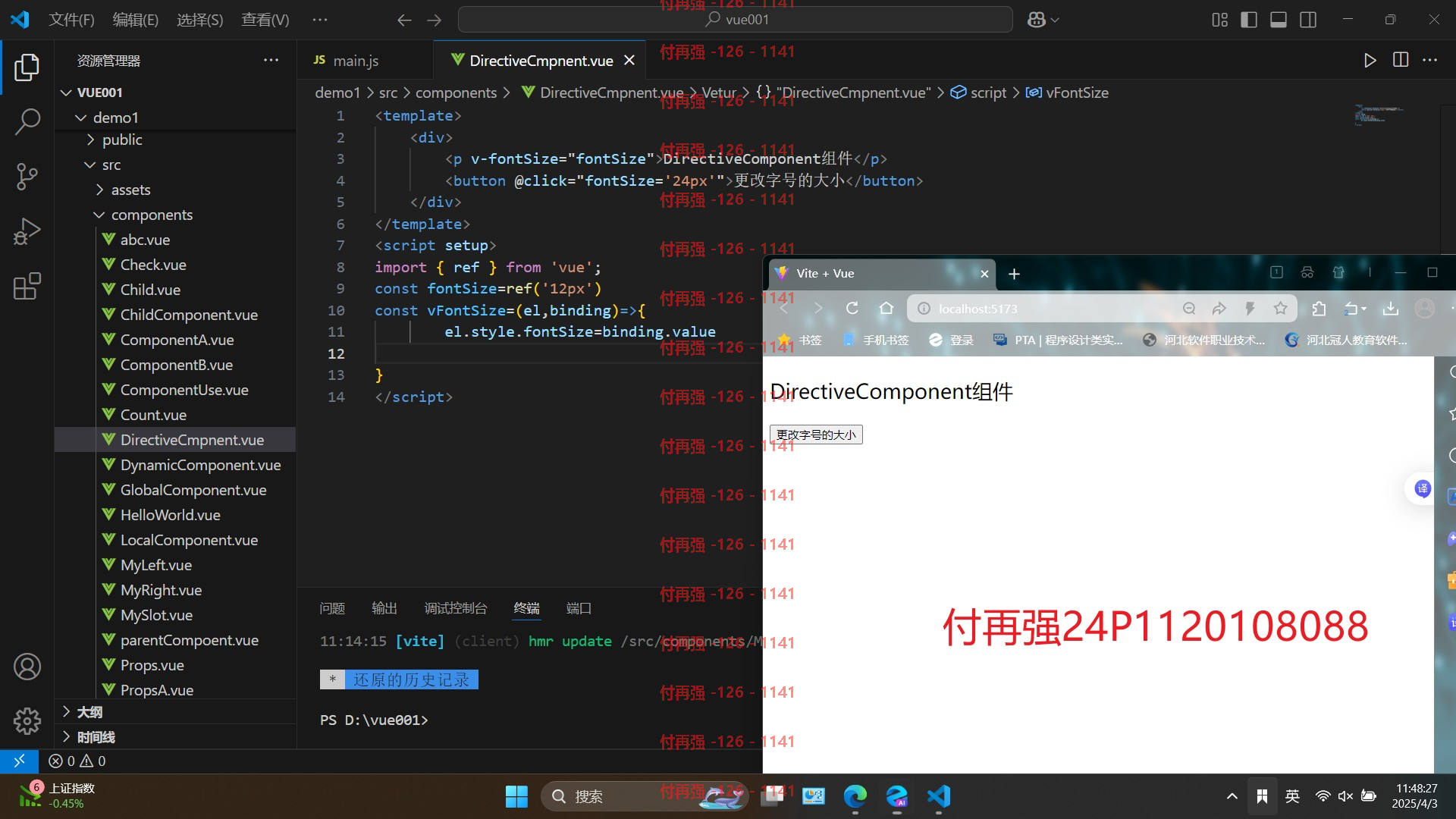Open the 选择(S) menu
The image size is (1456, 819).
pyautogui.click(x=200, y=20)
